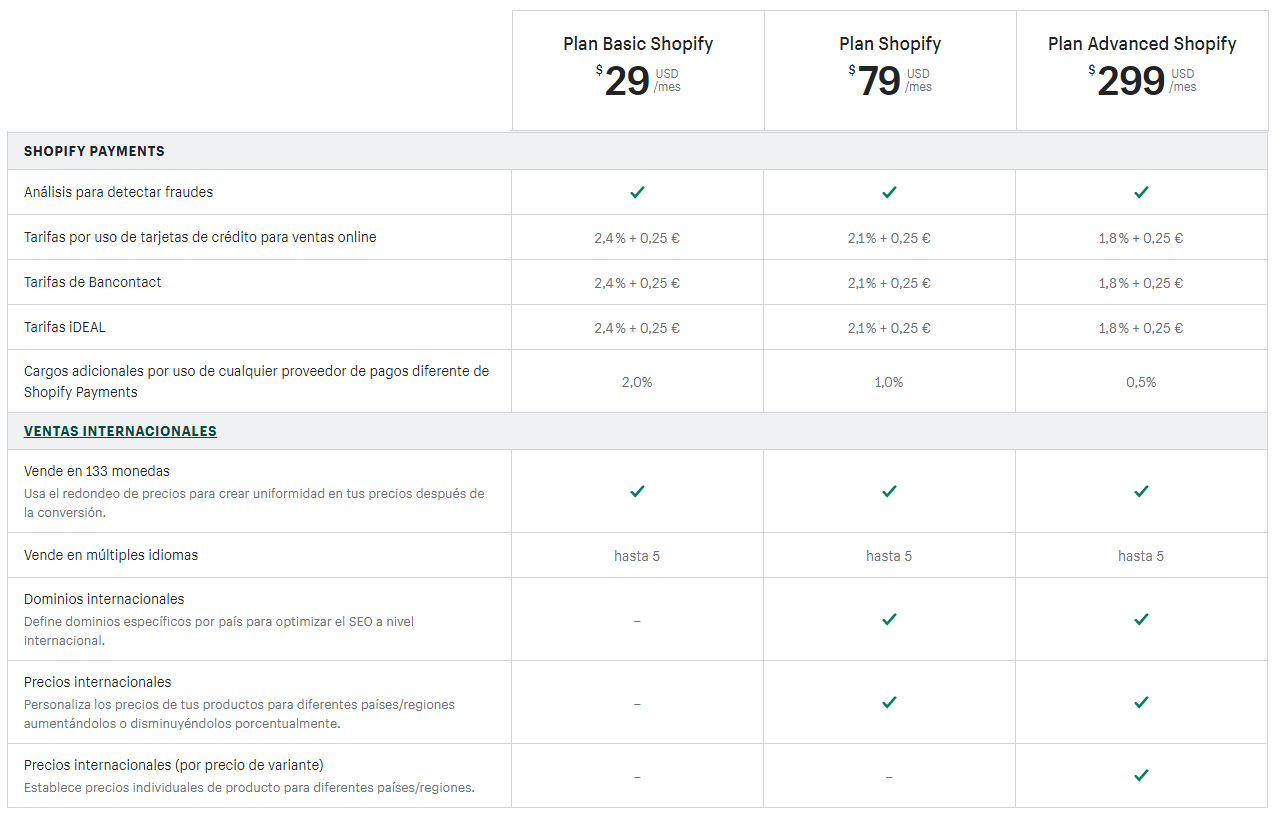Click Basic credit card rate 2,4% + 0,25 €

[637, 238]
